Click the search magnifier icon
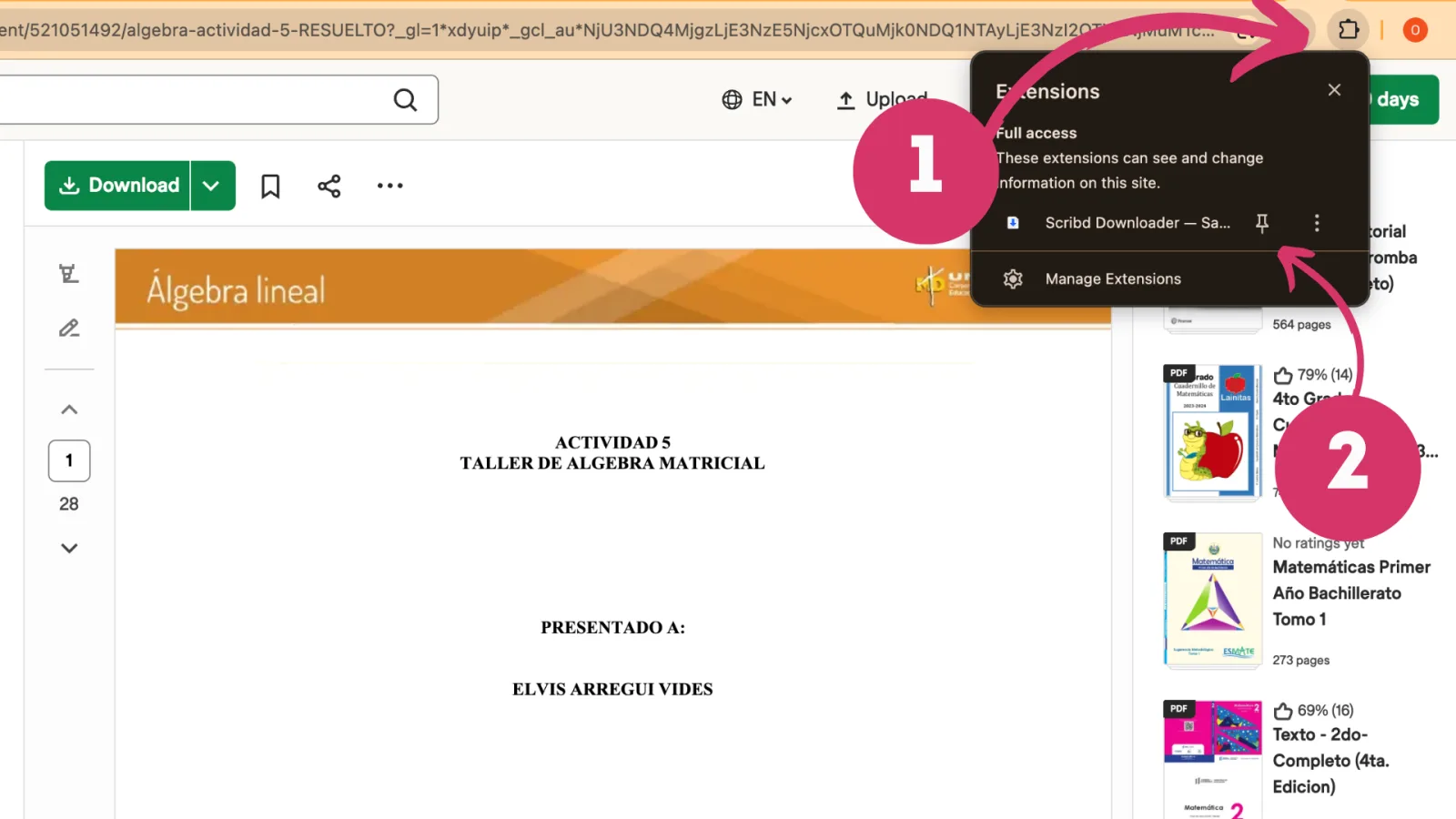The width and height of the screenshot is (1456, 819). pos(405,99)
